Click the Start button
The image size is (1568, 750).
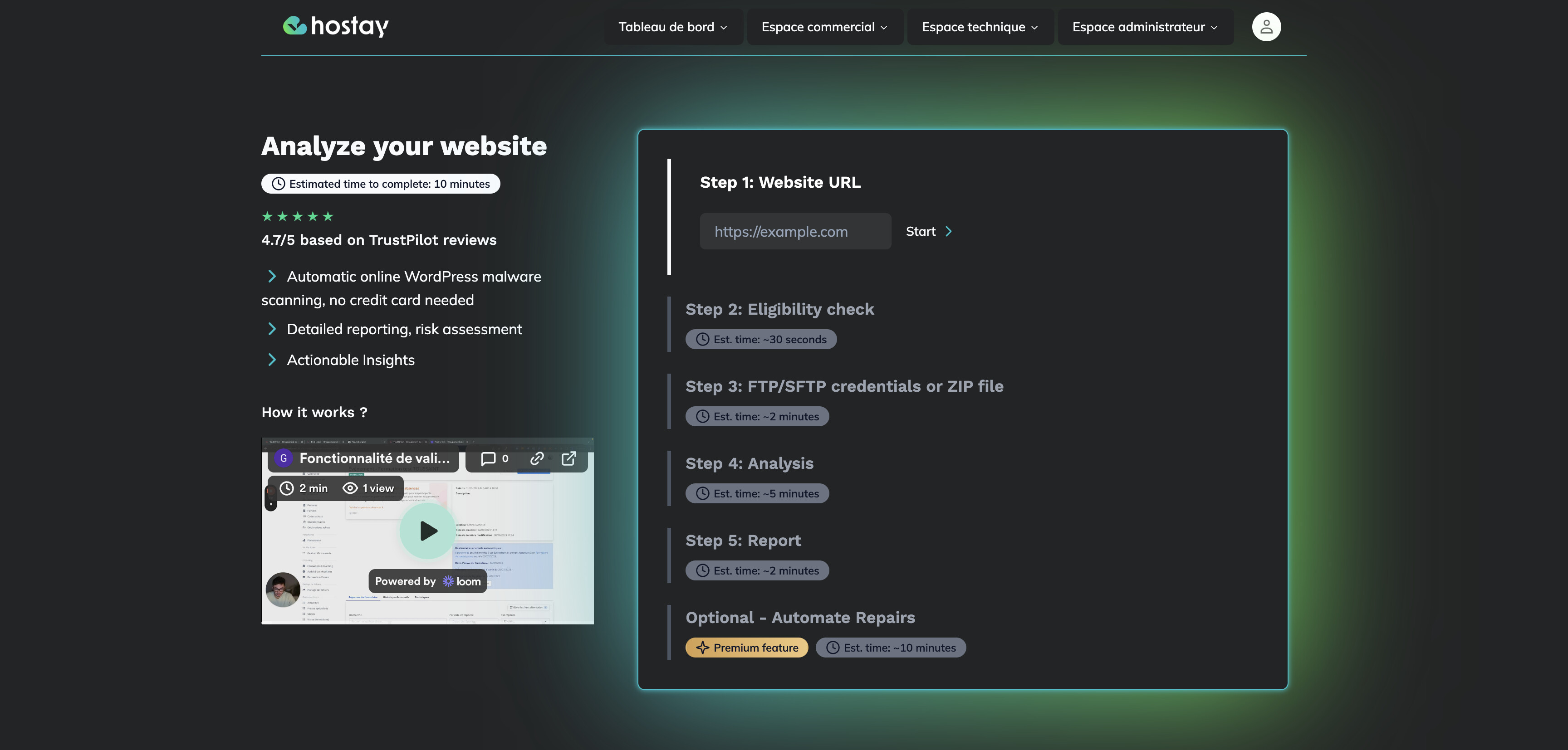coord(929,231)
